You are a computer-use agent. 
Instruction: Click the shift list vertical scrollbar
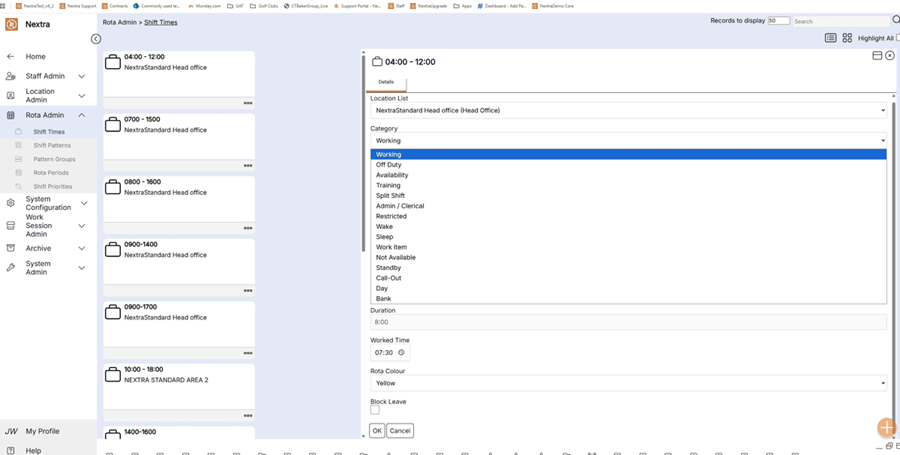coord(363,154)
